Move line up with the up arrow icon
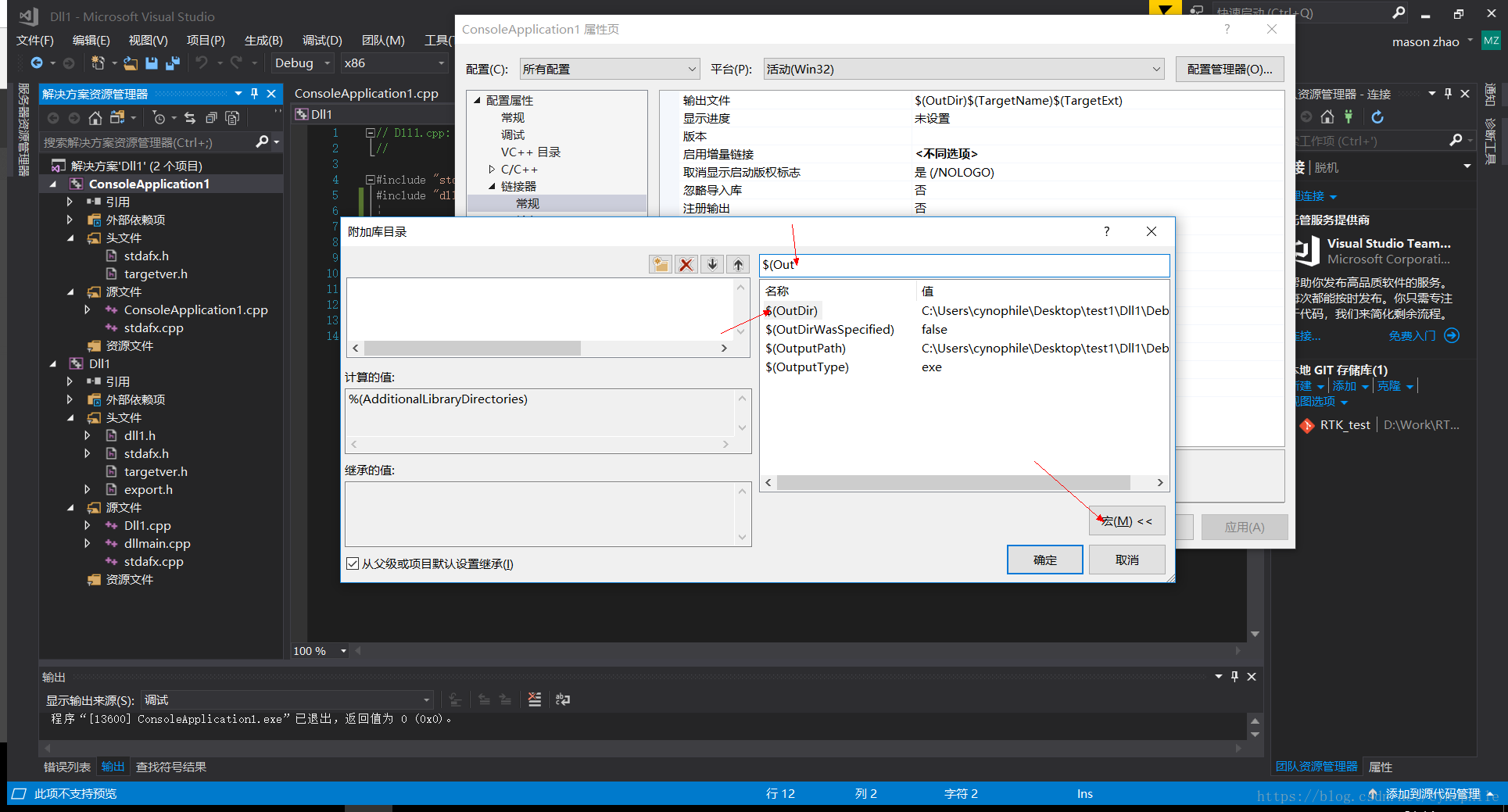The image size is (1508, 812). click(x=738, y=264)
